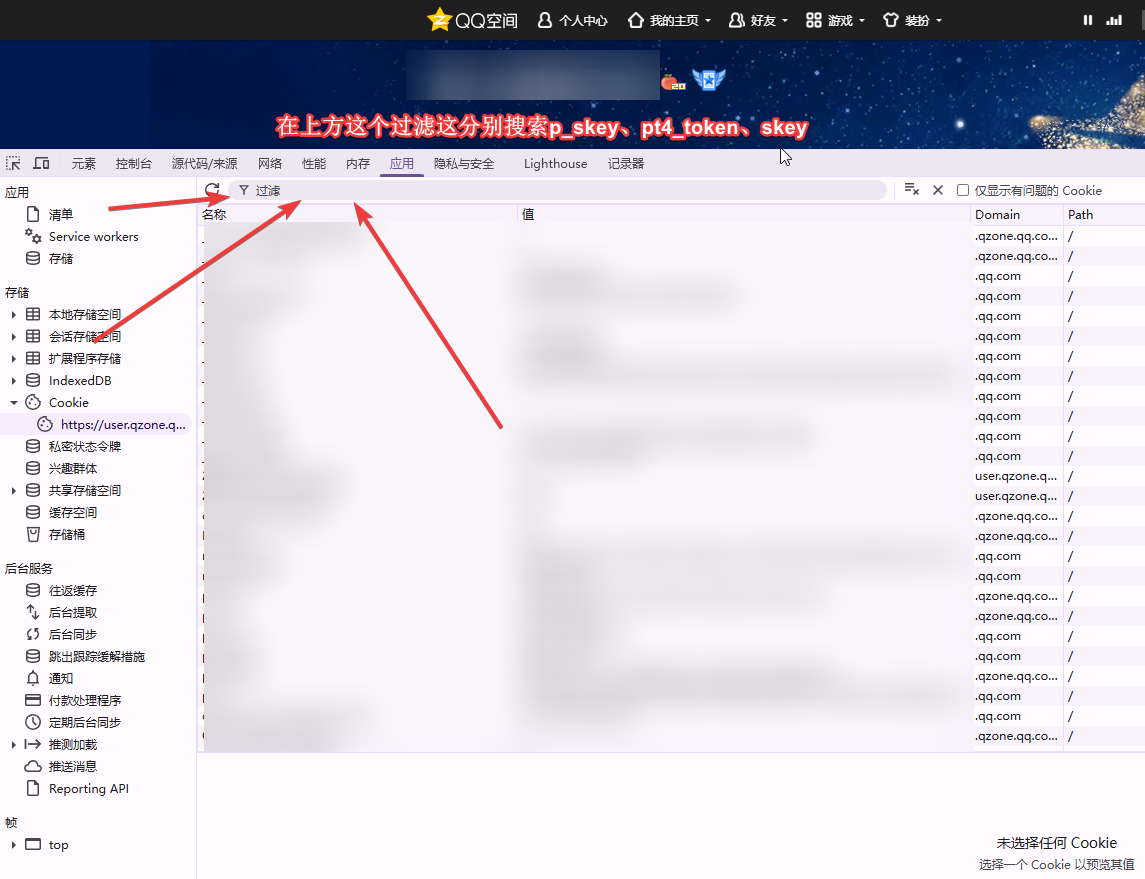The image size is (1145, 879).
Task: Open the 好友 dropdown menu
Action: point(759,20)
